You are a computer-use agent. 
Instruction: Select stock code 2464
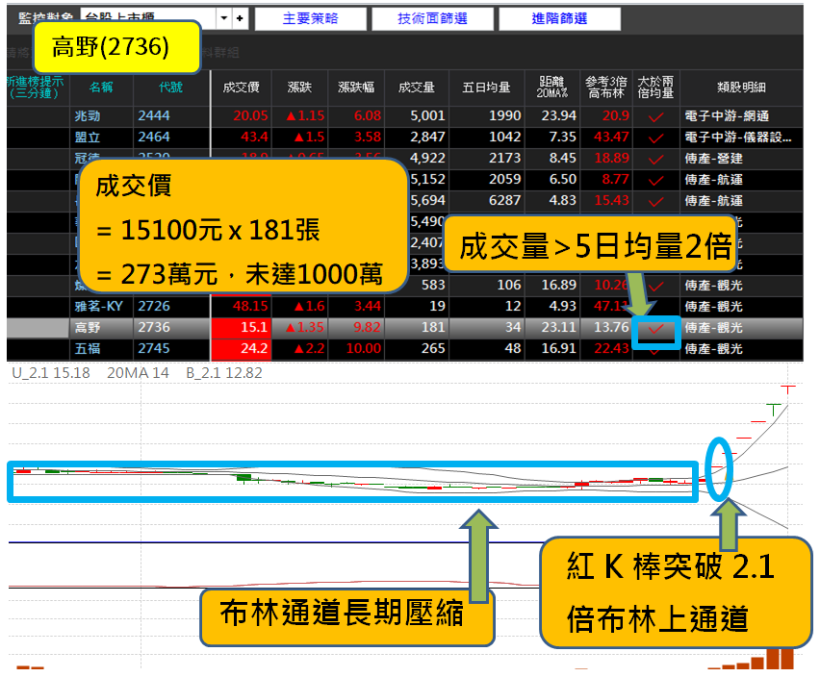click(154, 137)
